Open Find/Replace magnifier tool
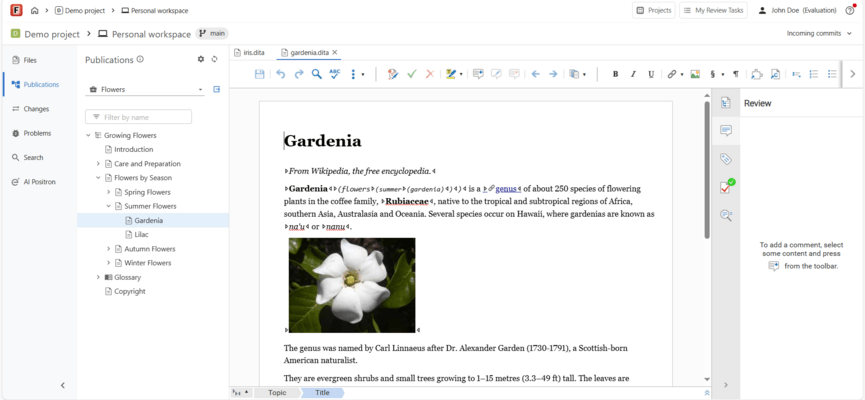The width and height of the screenshot is (865, 400). click(x=317, y=74)
